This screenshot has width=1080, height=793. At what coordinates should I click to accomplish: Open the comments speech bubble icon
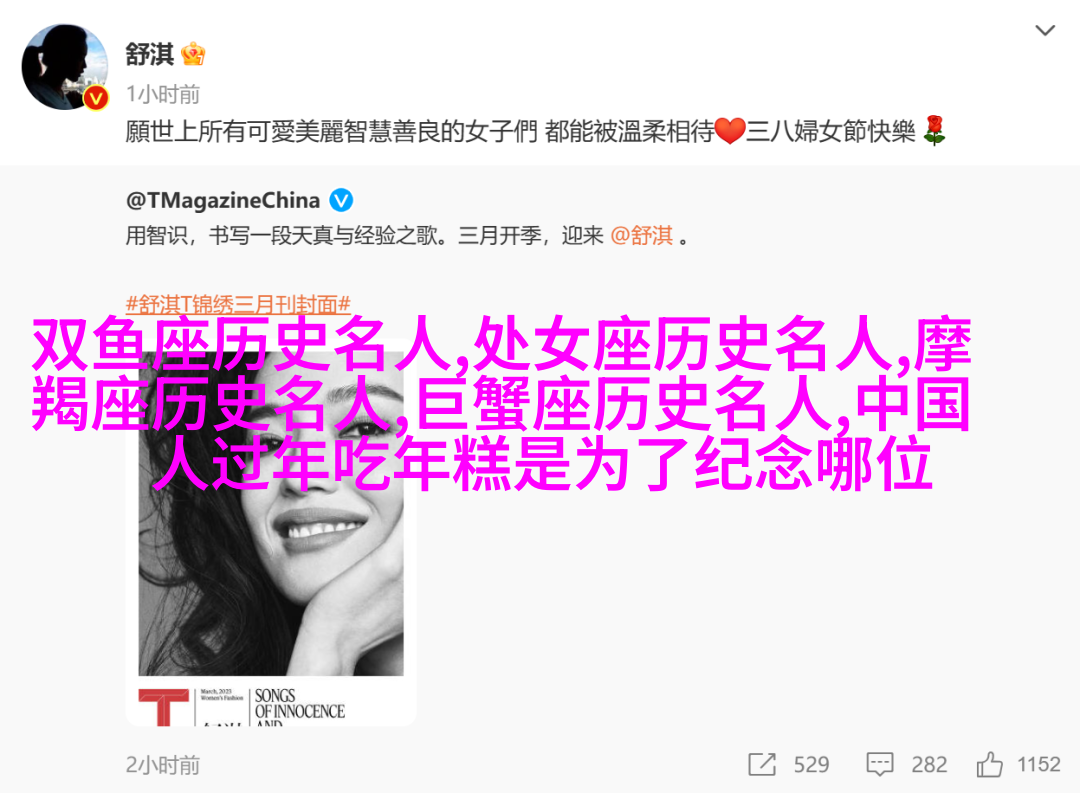[880, 764]
